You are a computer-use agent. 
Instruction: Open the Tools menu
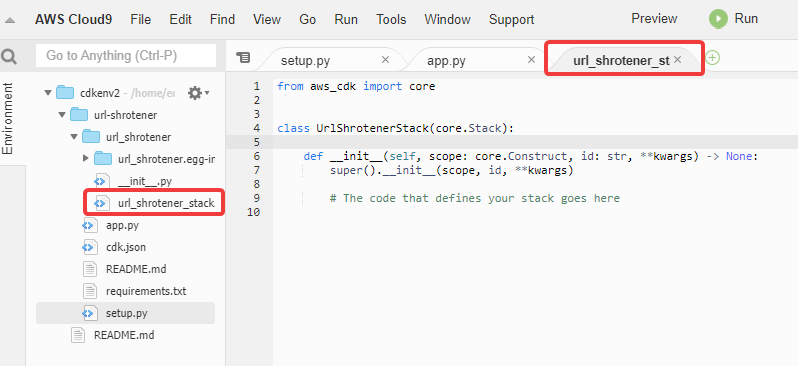[391, 19]
